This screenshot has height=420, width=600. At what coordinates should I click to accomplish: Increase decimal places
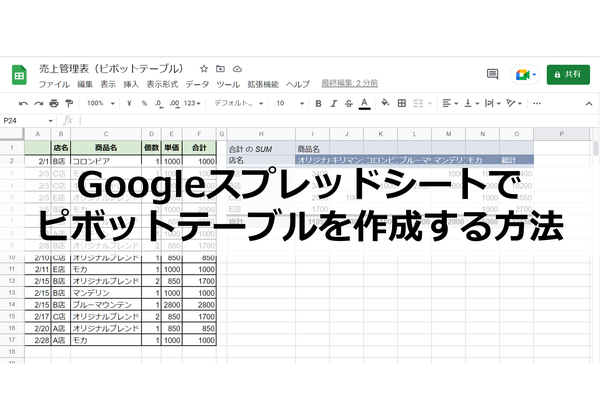(x=174, y=104)
